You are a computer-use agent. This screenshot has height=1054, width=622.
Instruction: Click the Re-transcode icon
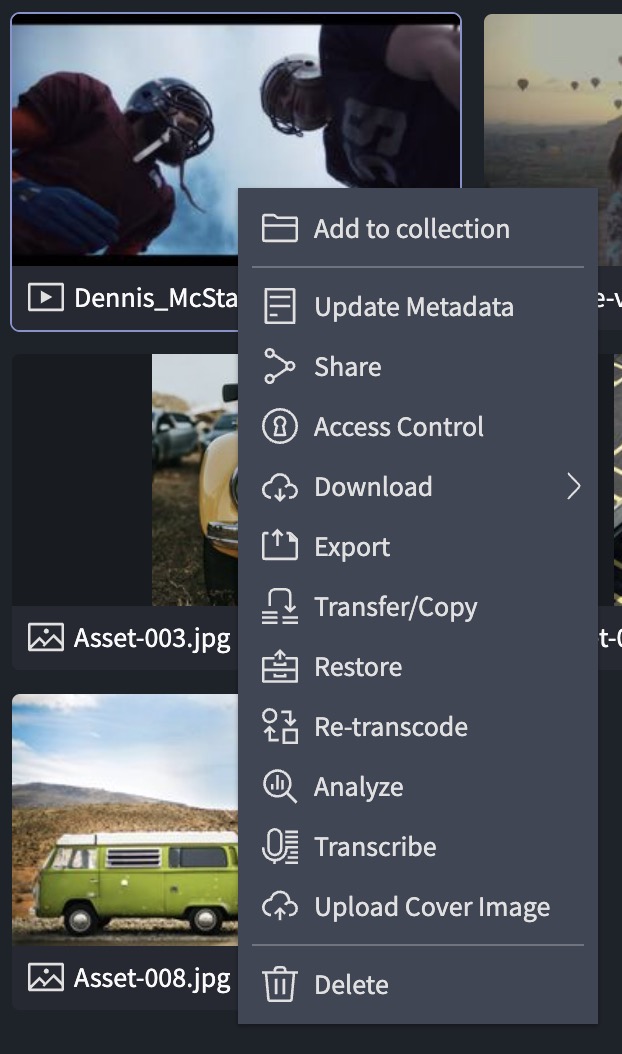click(x=280, y=727)
